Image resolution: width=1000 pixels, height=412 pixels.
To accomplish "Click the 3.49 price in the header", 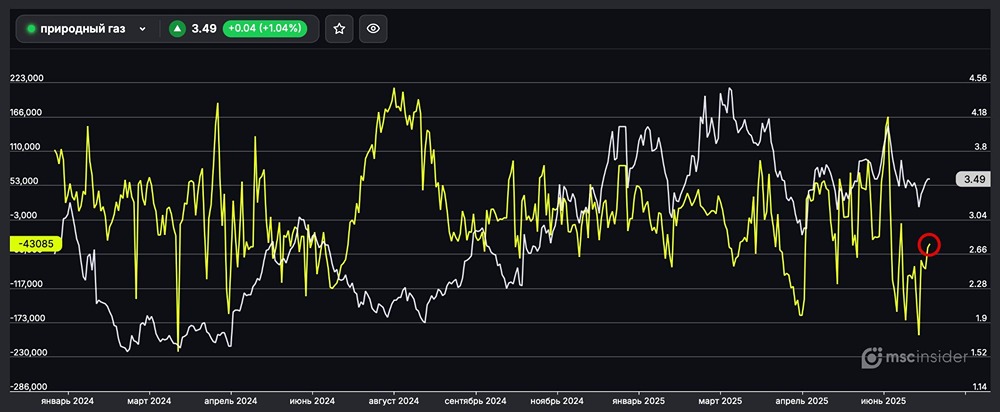I will click(x=203, y=29).
